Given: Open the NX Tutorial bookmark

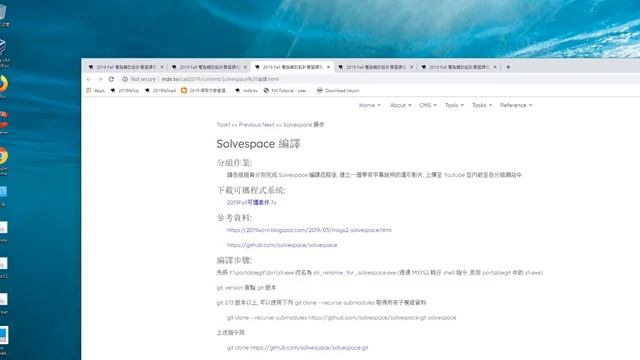Looking at the screenshot, I should tap(287, 91).
